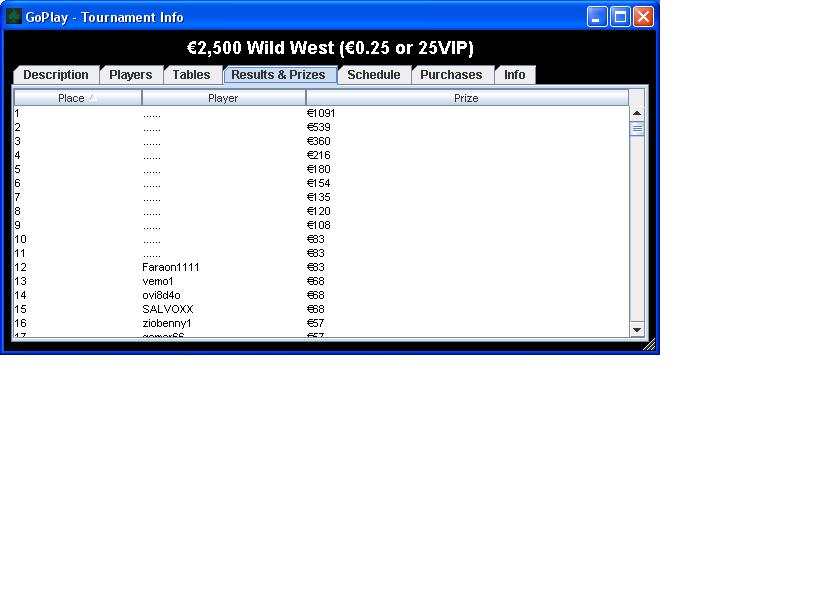Viewport: 813px width, 612px height.
Task: Sort by the Prize column header
Action: click(x=467, y=98)
